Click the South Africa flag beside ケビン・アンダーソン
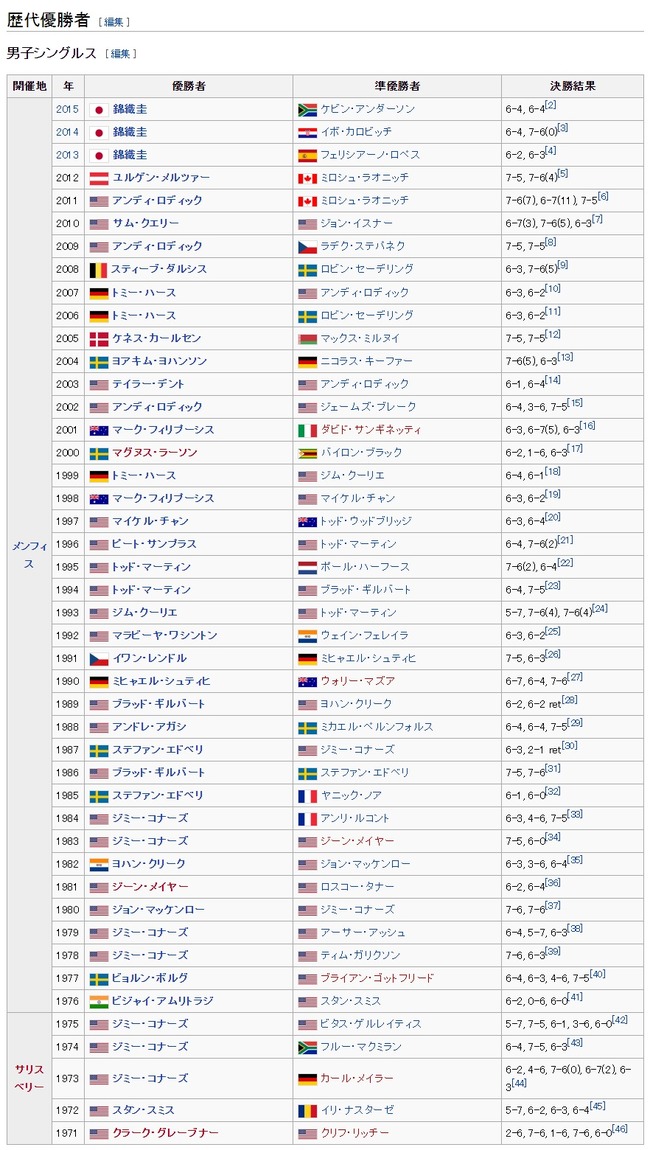Screen dimensions: 650x1150 [x=307, y=109]
